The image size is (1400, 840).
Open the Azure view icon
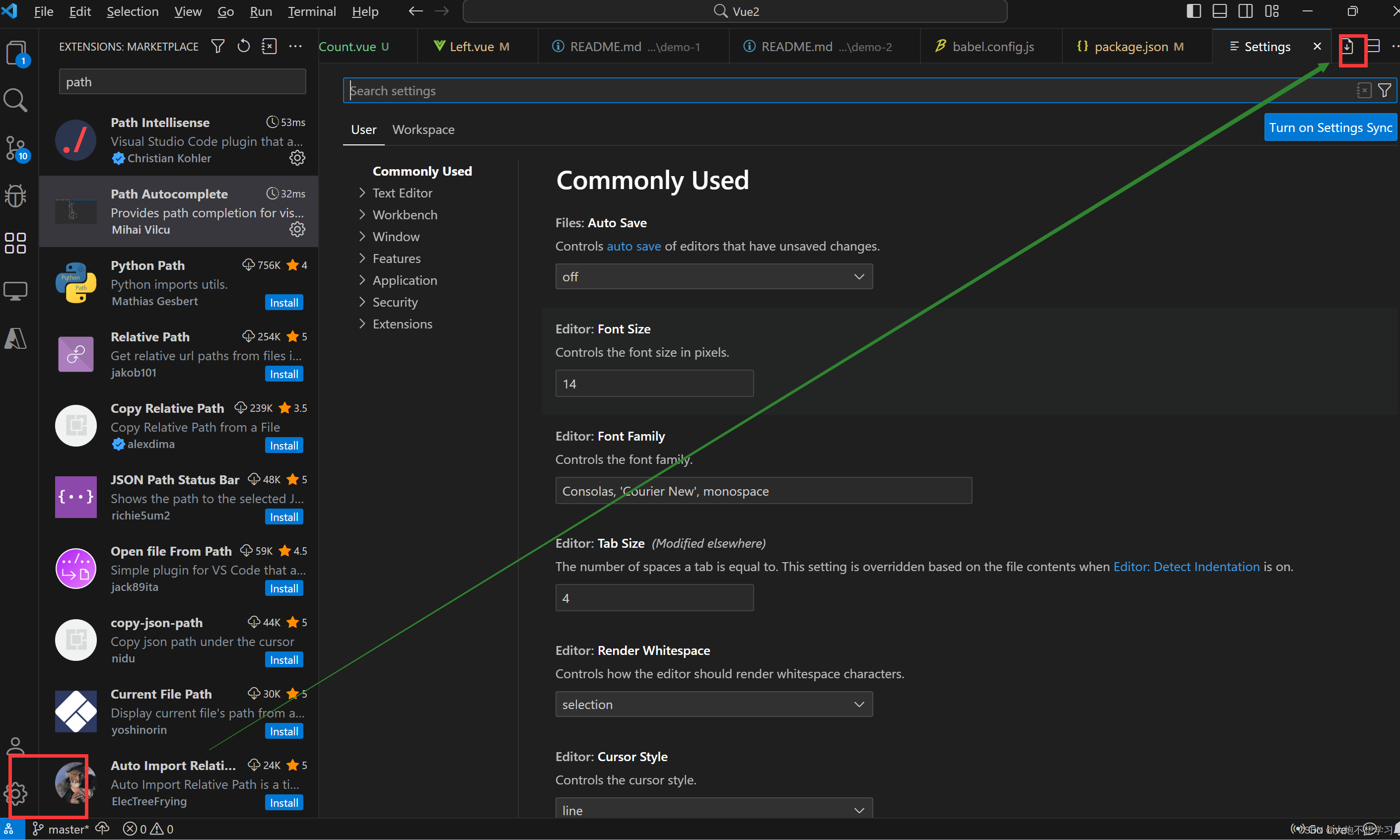tap(15, 339)
